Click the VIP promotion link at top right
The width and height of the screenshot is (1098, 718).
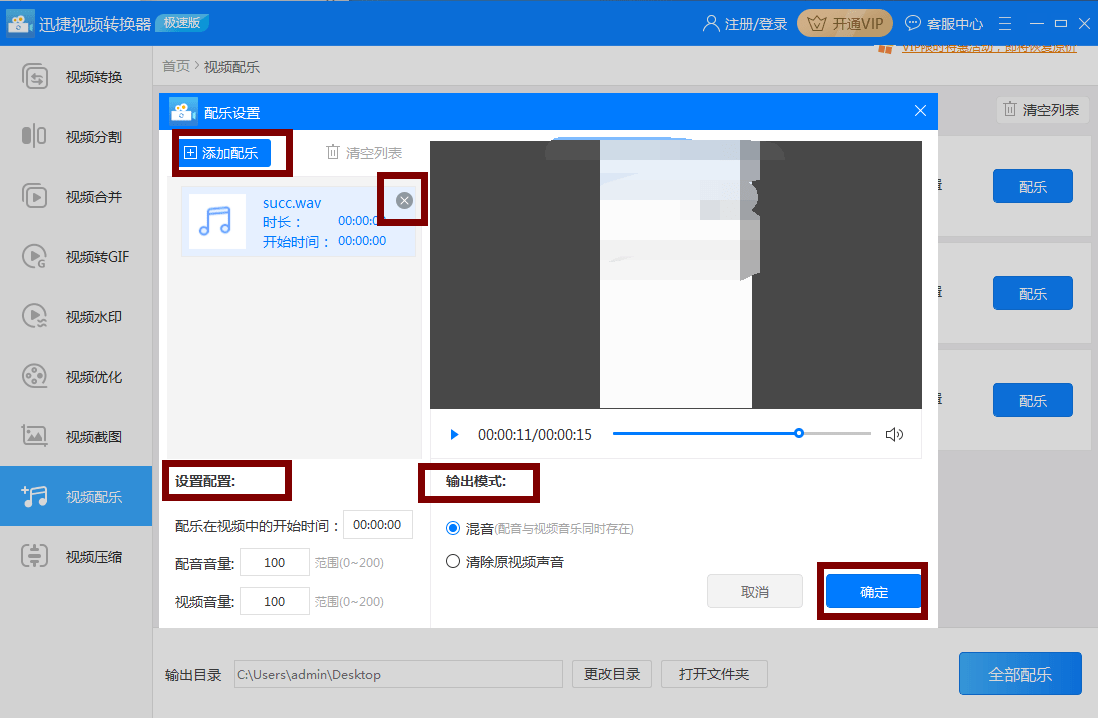pos(988,48)
